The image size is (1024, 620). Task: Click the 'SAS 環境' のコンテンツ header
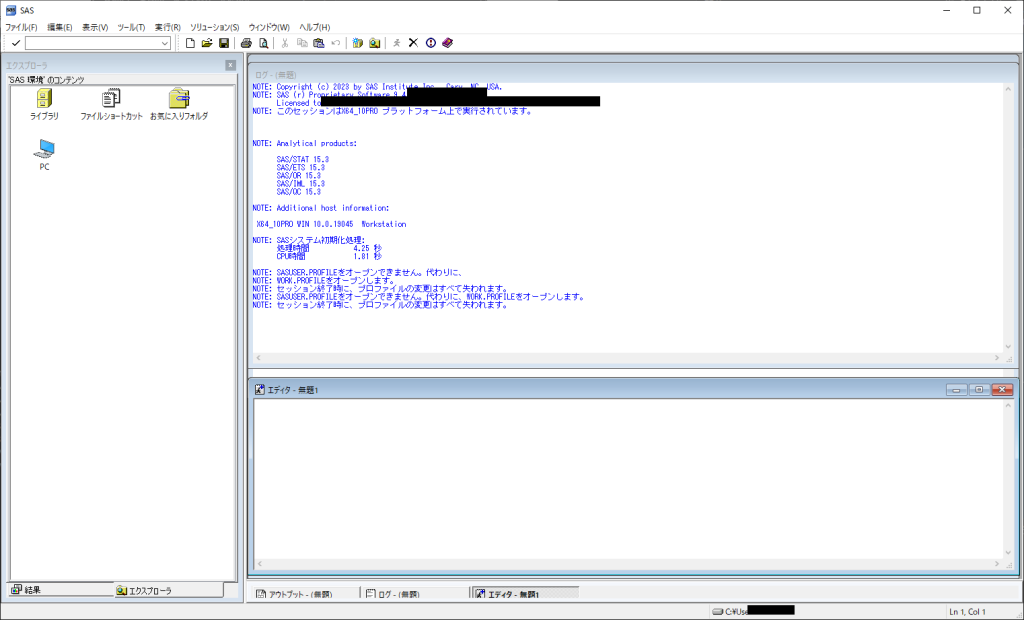click(x=46, y=80)
